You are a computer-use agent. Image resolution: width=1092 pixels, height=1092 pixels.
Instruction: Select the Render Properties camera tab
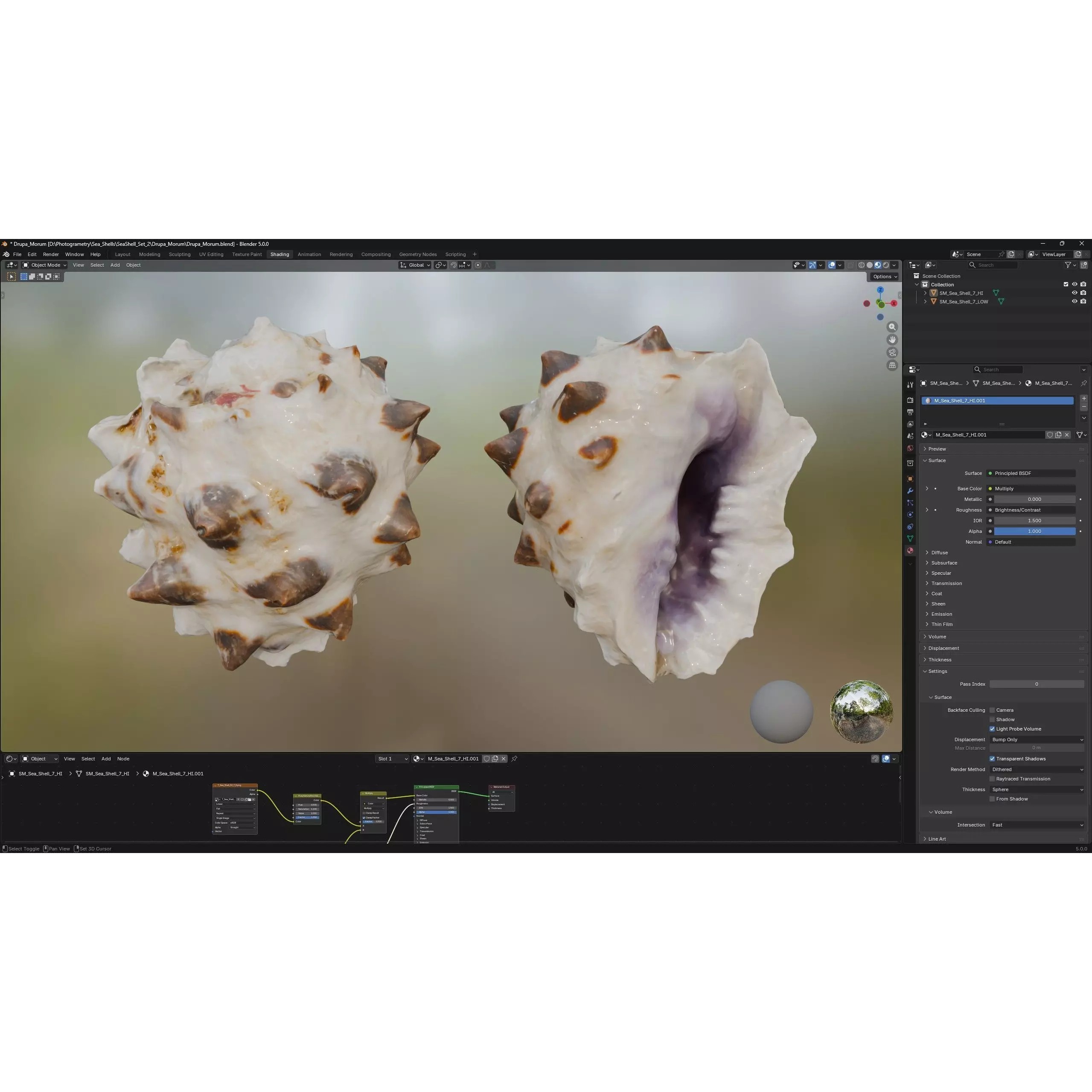click(910, 400)
